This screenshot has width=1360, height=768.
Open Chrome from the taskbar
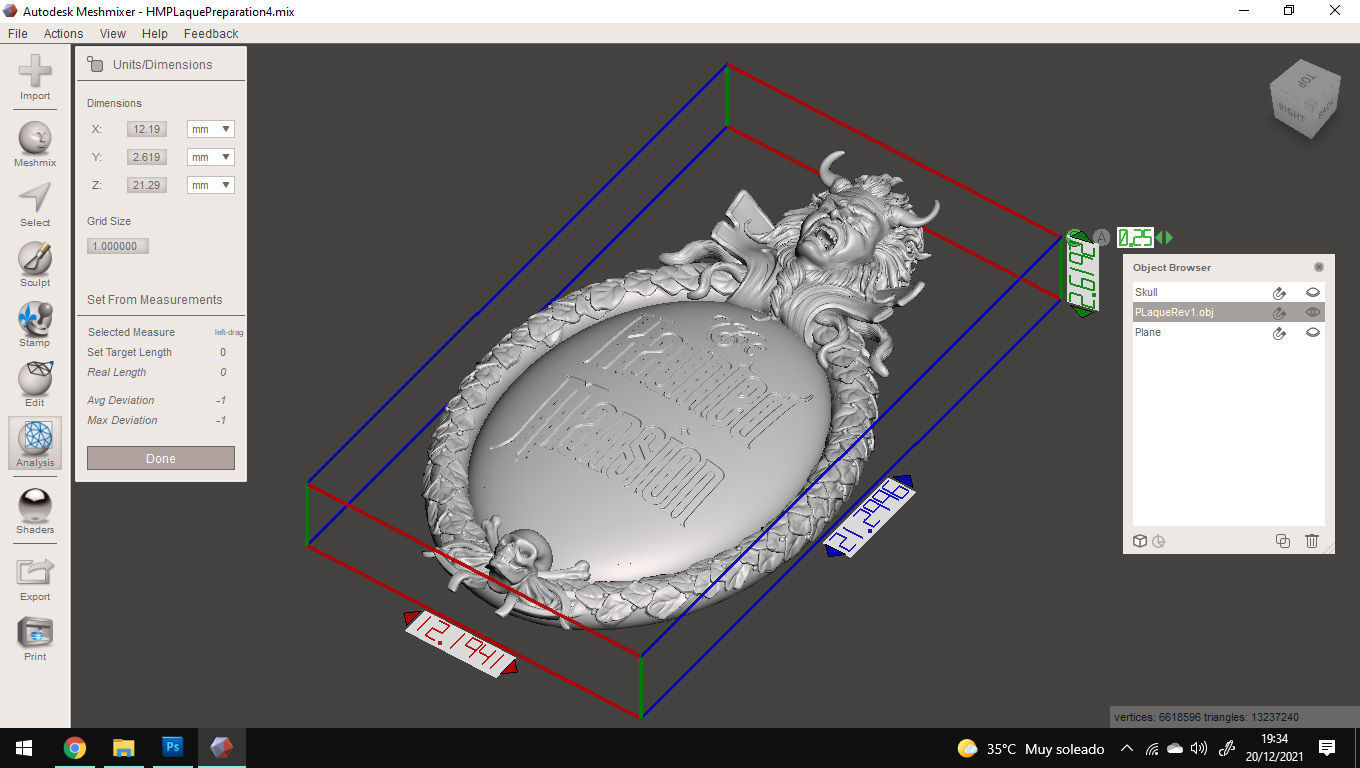click(74, 748)
